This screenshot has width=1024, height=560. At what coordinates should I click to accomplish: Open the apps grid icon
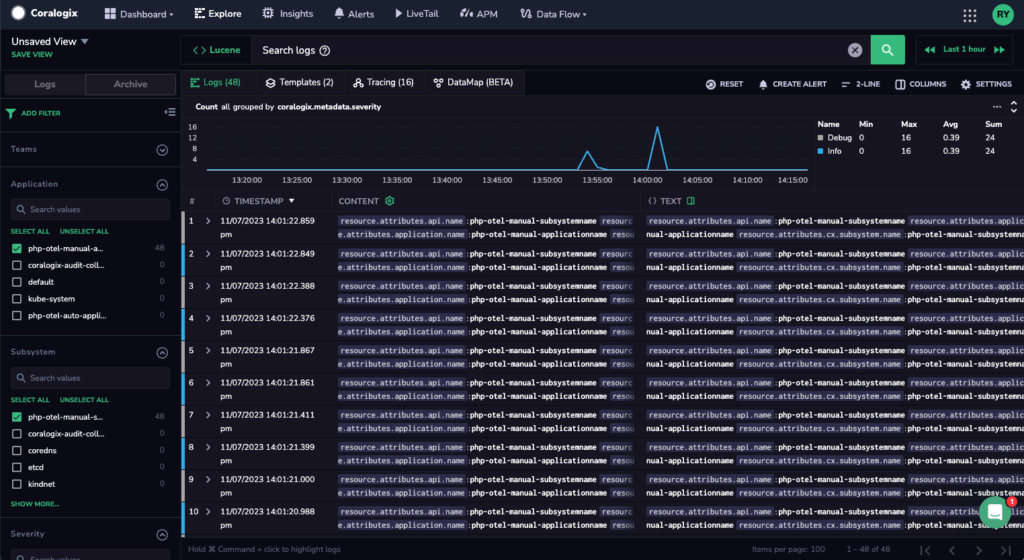[x=970, y=15]
